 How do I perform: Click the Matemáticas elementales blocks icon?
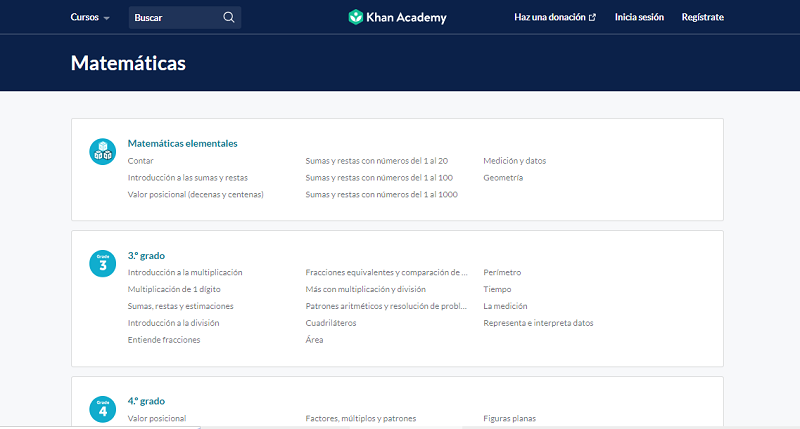click(x=103, y=152)
